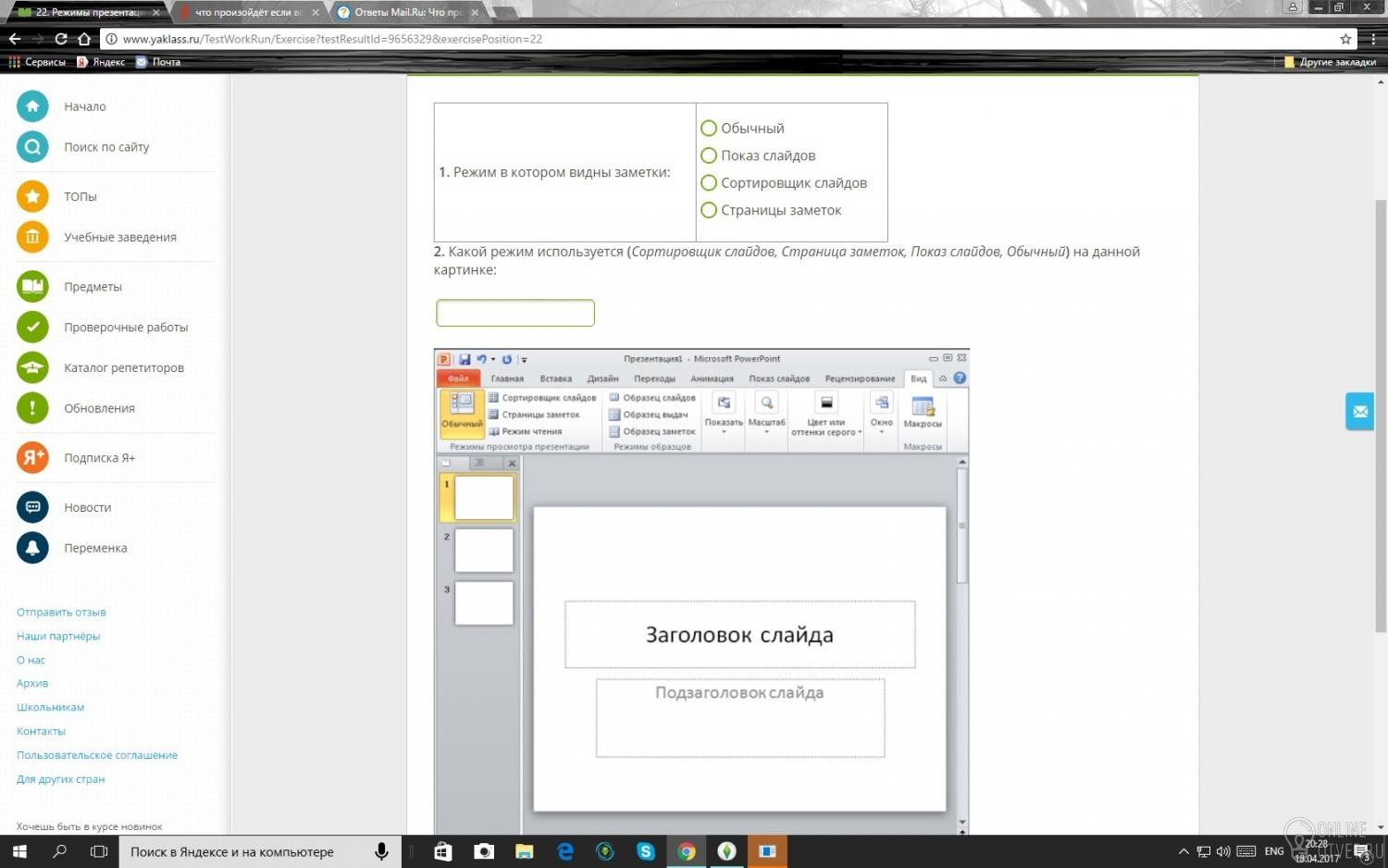Viewport: 1388px width, 868px height.
Task: Show hidden system tray icons chevron
Action: tap(1183, 851)
